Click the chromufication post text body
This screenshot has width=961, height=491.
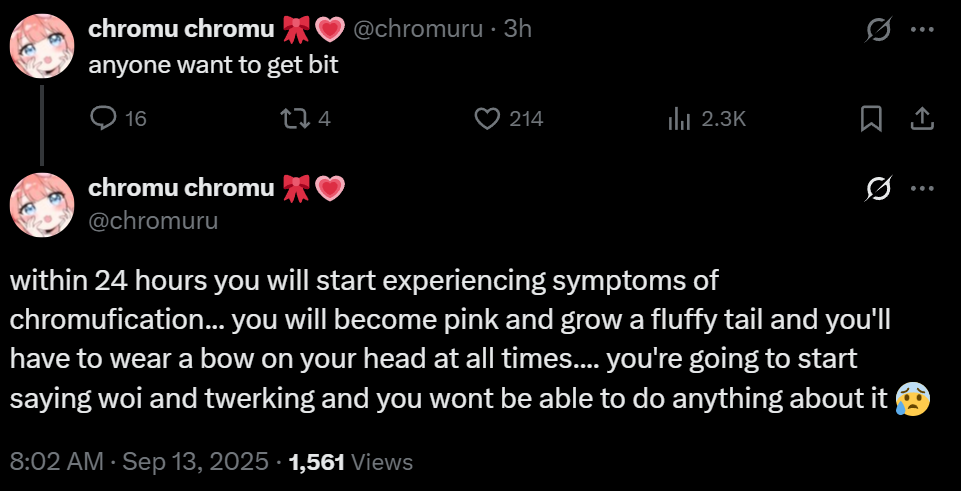[x=450, y=339]
